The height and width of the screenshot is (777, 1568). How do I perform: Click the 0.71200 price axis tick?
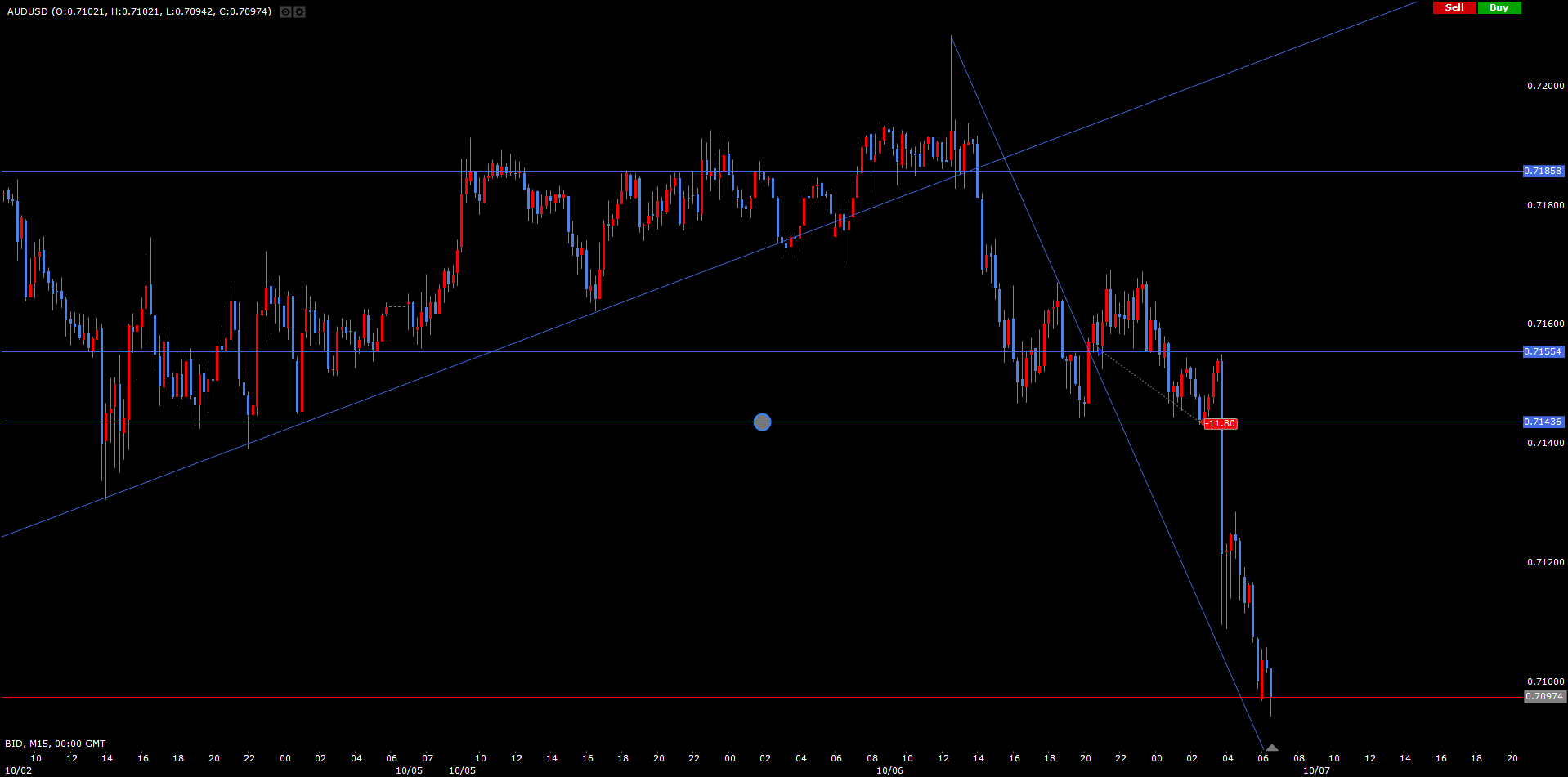tap(1545, 562)
